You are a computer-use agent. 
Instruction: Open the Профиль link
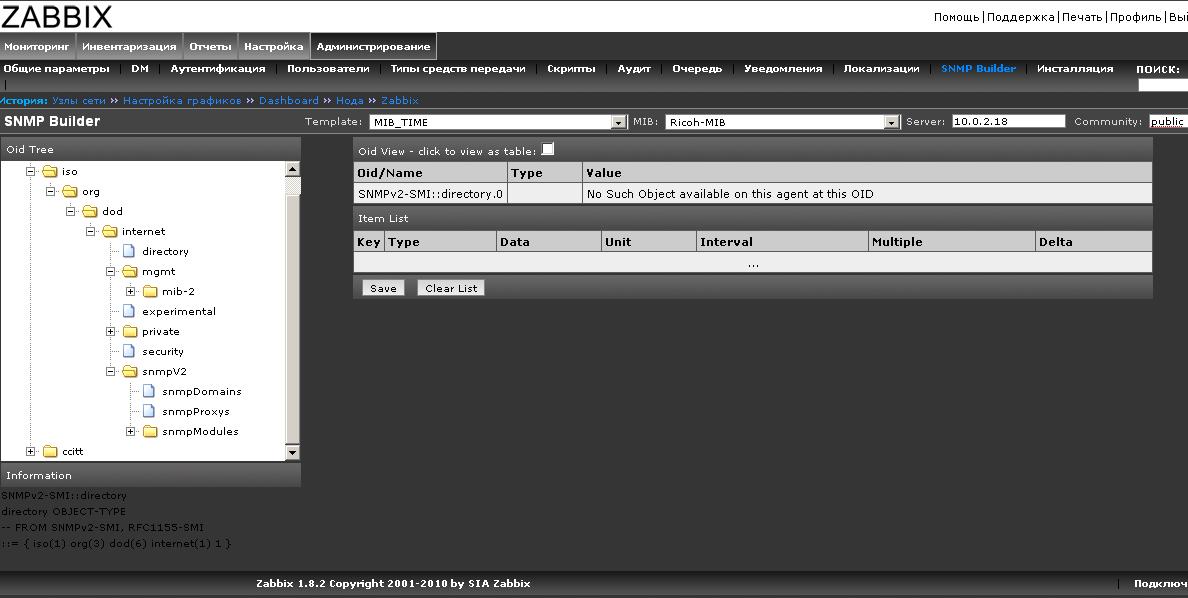[1135, 17]
